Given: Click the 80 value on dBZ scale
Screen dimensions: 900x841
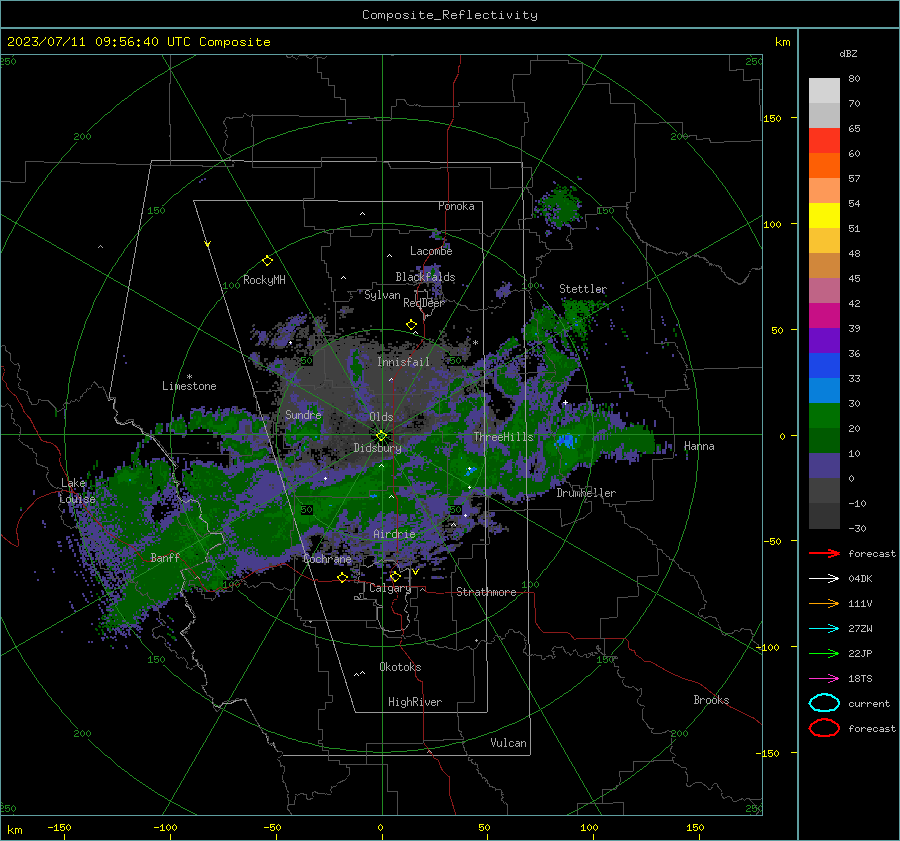Looking at the screenshot, I should pyautogui.click(x=854, y=78).
